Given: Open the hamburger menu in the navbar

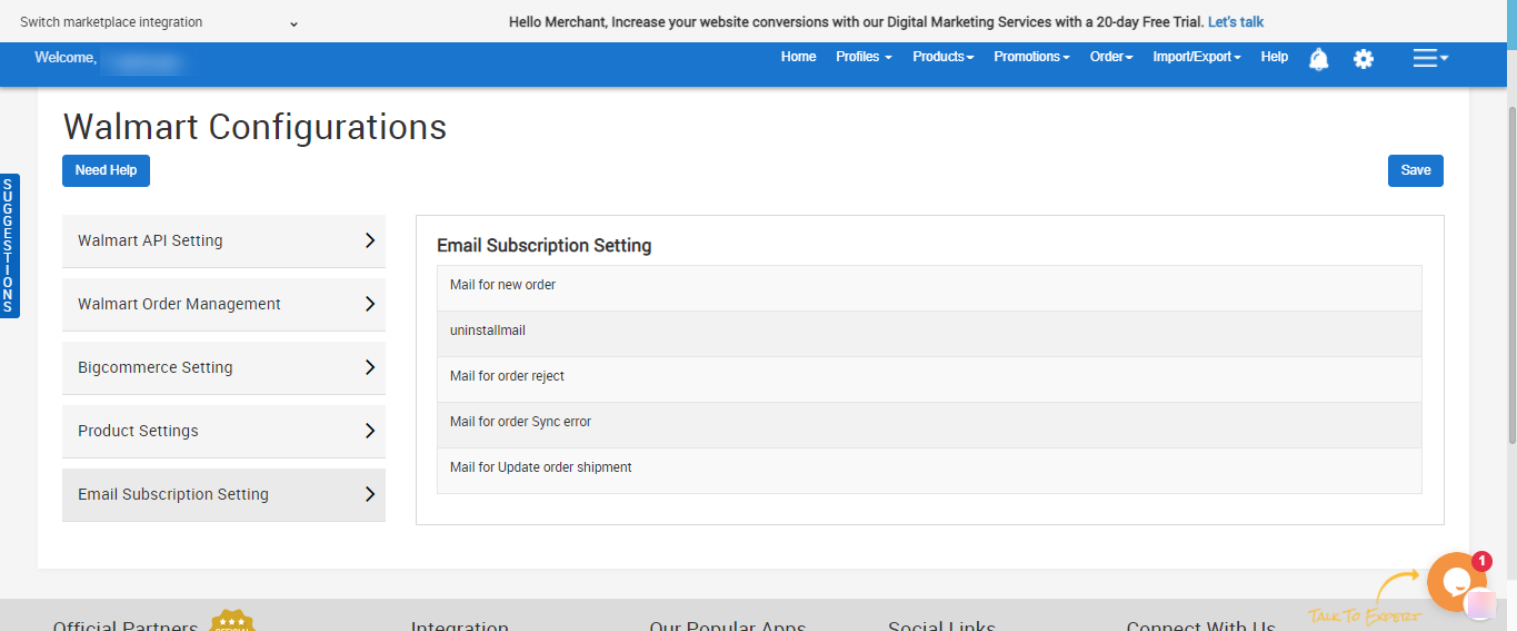Looking at the screenshot, I should tap(1430, 58).
